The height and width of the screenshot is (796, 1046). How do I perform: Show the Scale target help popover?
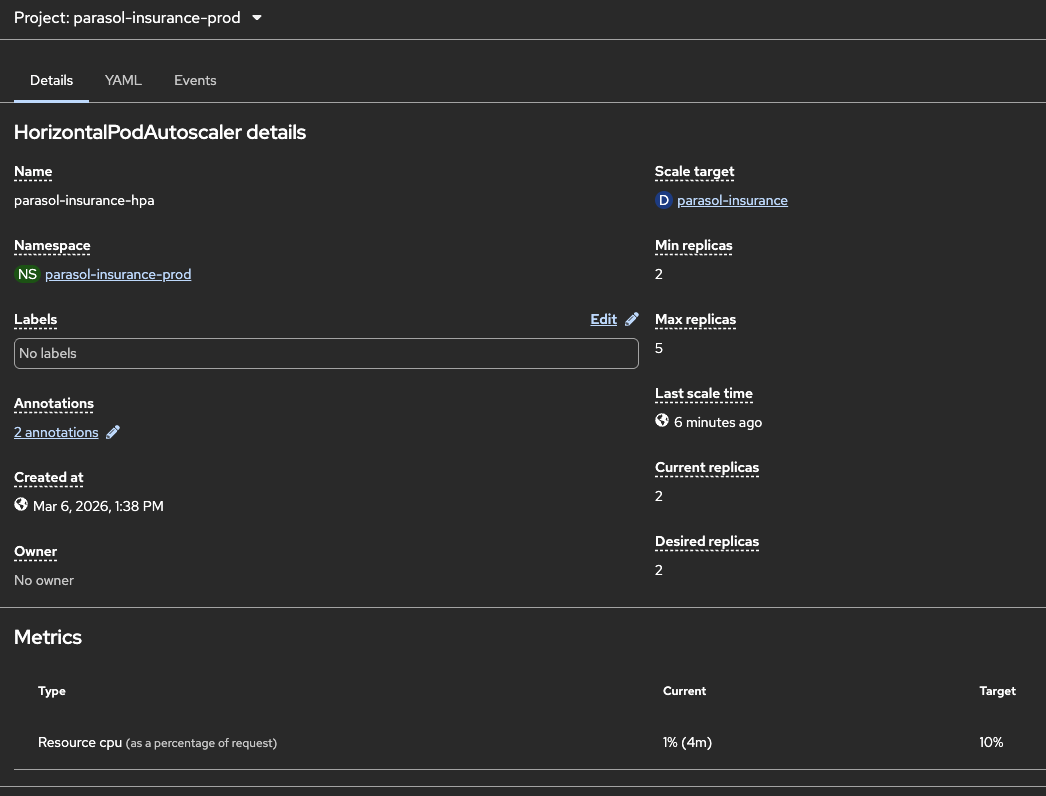tap(694, 171)
